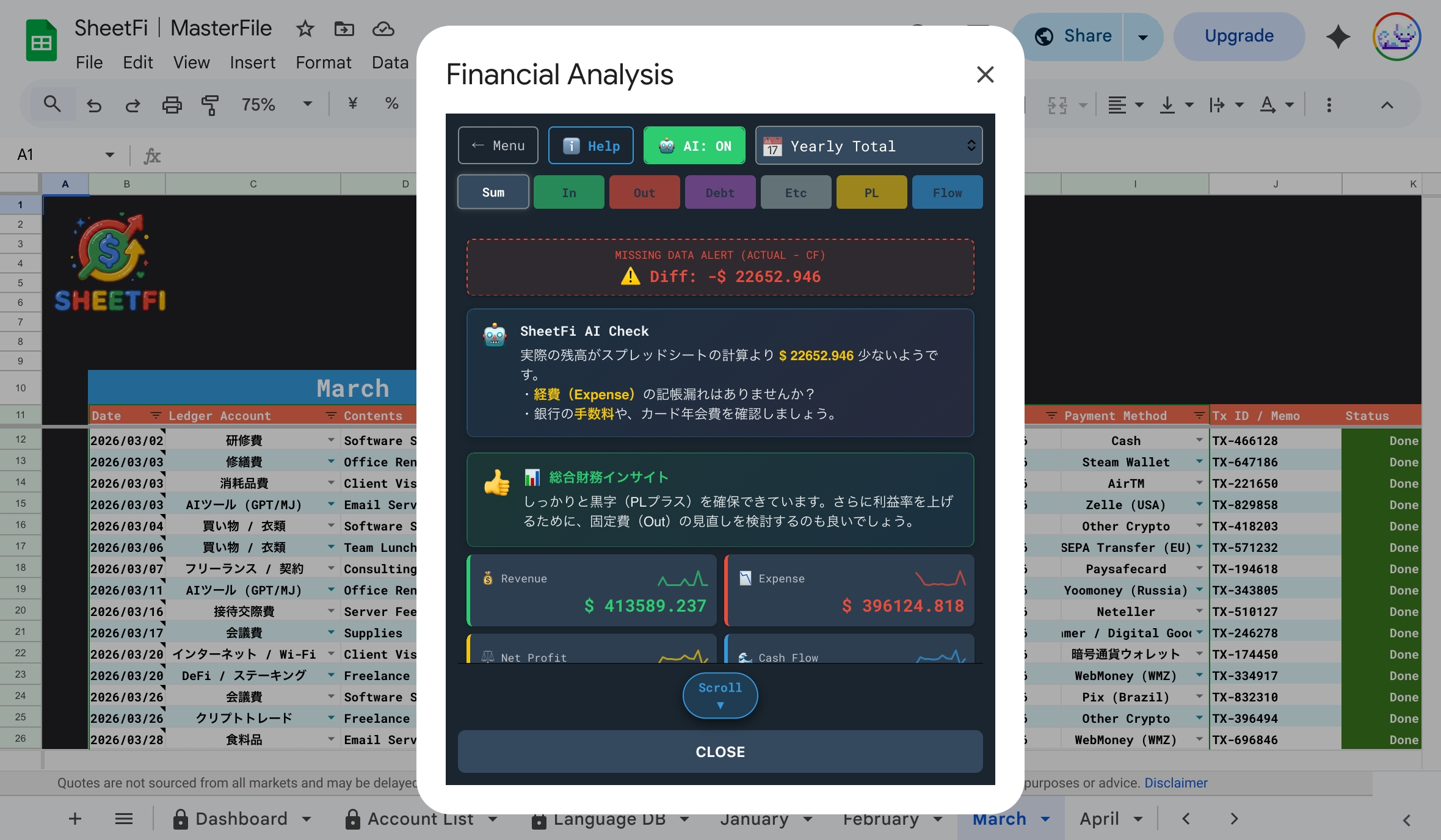Expand the 75% zoom dropdown
The width and height of the screenshot is (1441, 840).
(x=307, y=104)
